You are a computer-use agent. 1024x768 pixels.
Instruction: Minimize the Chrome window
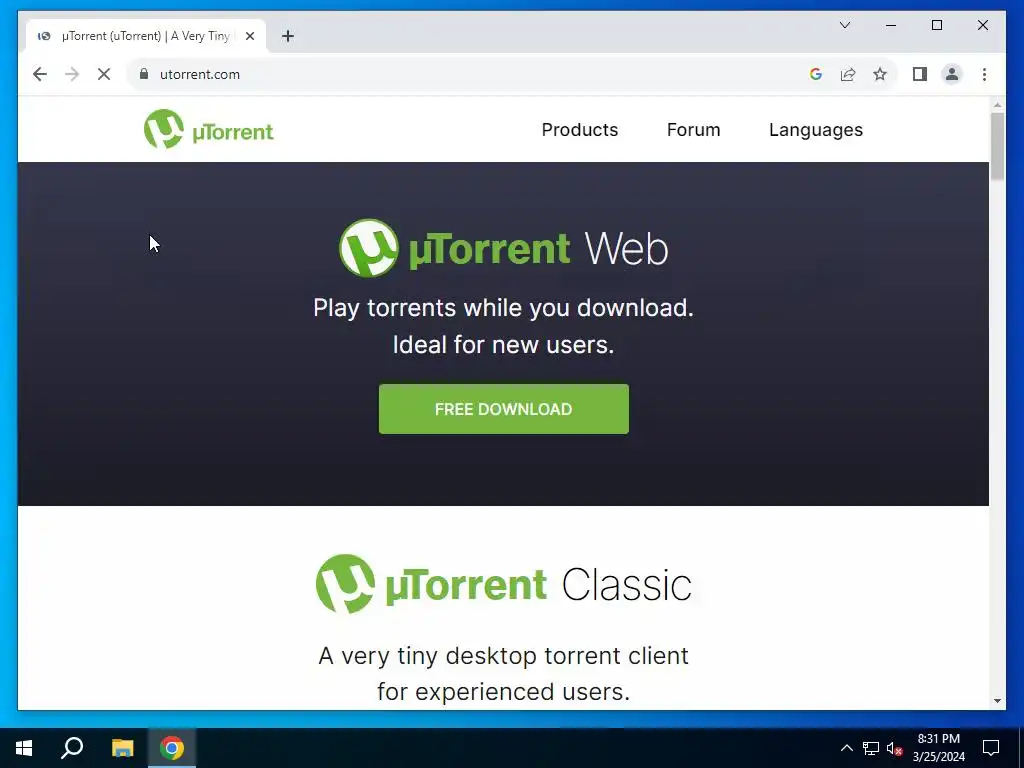[891, 25]
